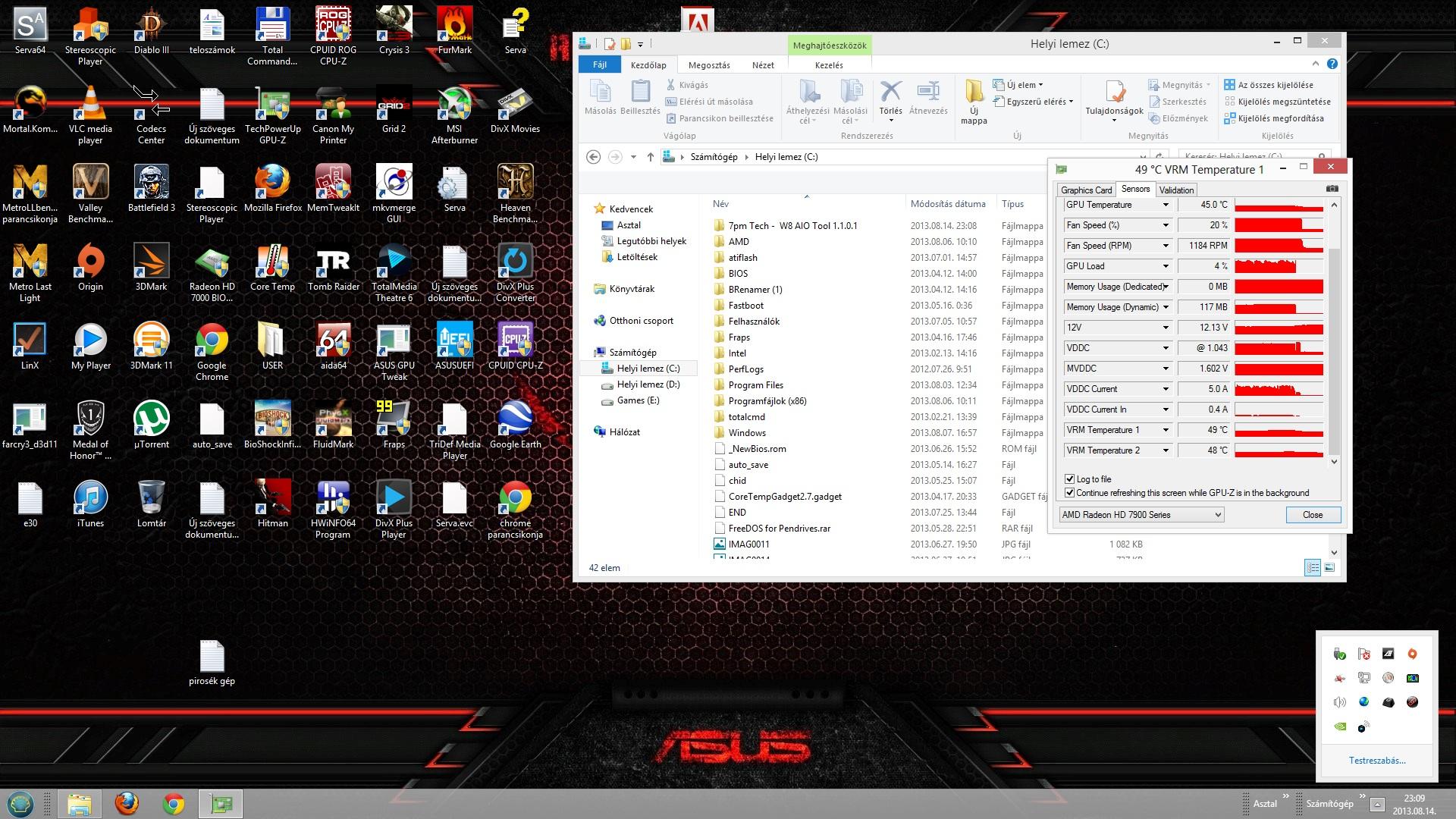The width and height of the screenshot is (1456, 819).
Task: Click the Másolás copy icon in ribbon
Action: (x=600, y=98)
